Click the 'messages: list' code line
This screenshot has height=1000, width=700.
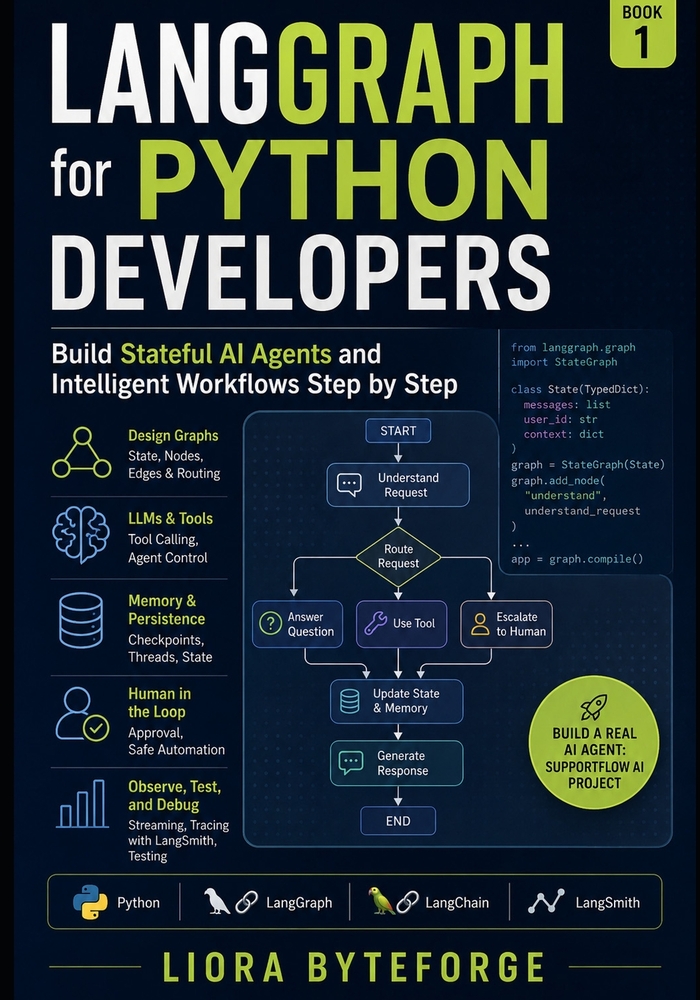point(567,404)
